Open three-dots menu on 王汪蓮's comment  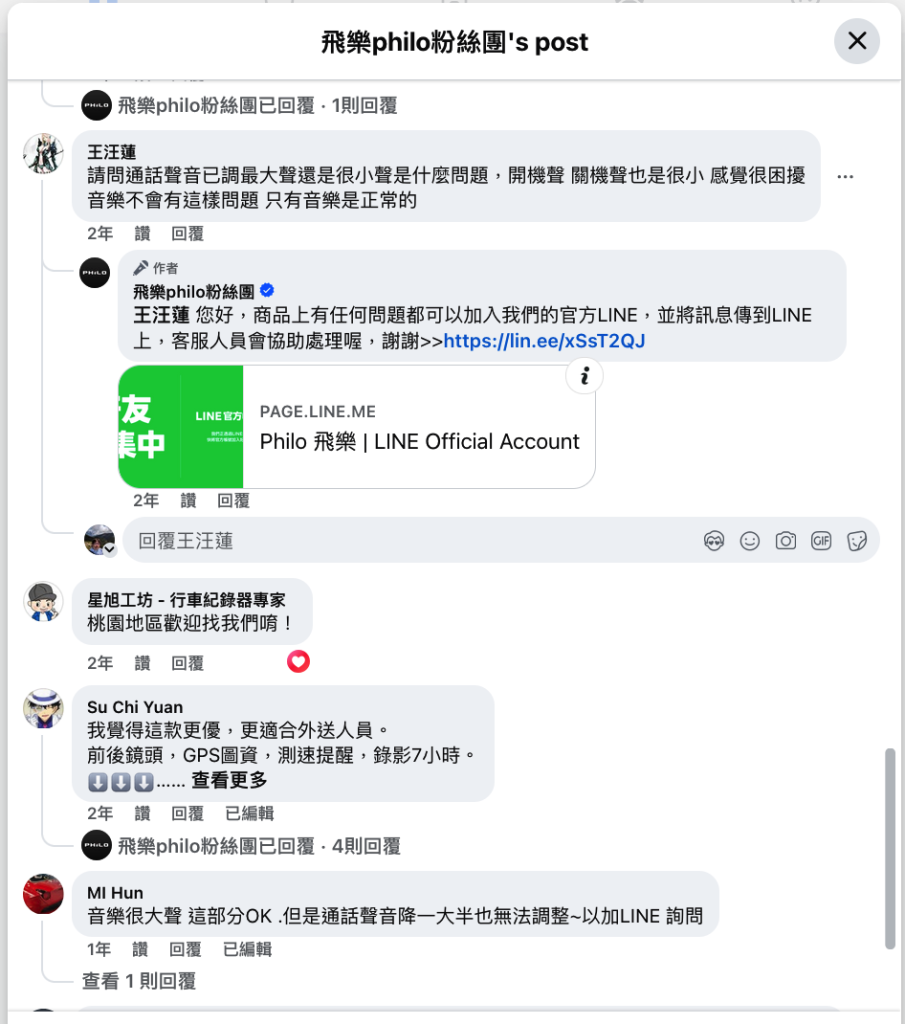pyautogui.click(x=845, y=176)
